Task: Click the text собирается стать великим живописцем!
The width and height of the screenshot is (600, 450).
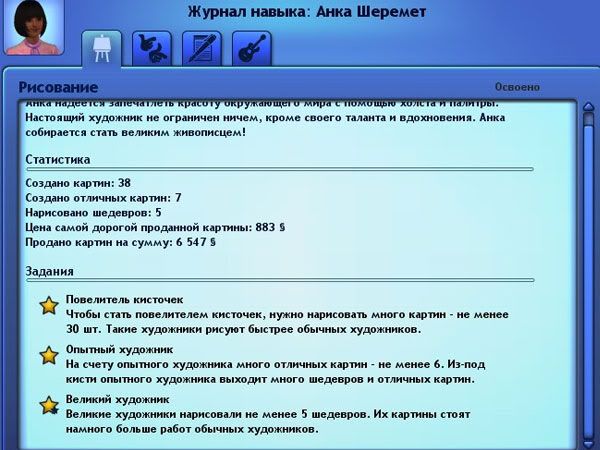Action: (136, 132)
